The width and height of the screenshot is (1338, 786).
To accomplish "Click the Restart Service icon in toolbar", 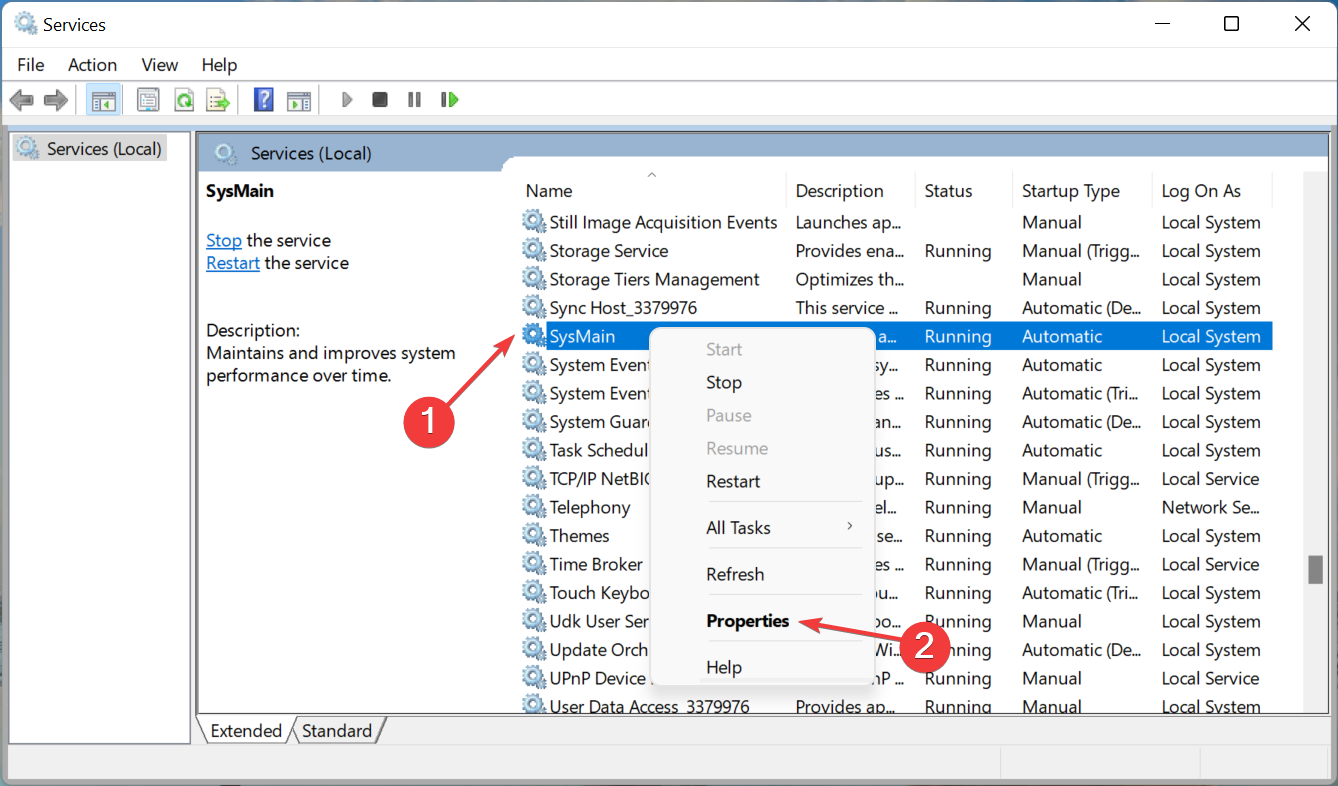I will click(449, 99).
